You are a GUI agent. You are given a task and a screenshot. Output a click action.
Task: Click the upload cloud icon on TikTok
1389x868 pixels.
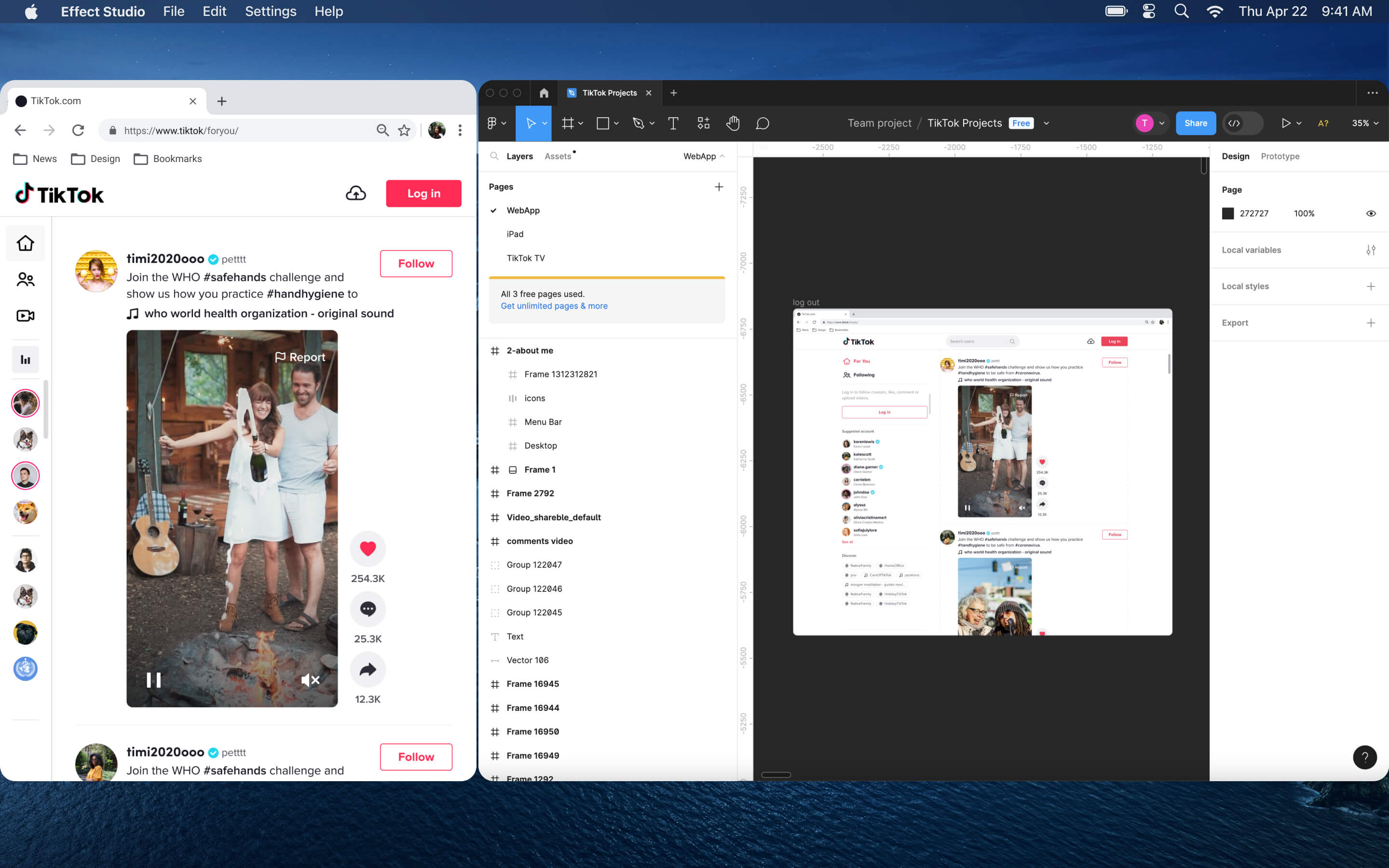[x=356, y=193]
